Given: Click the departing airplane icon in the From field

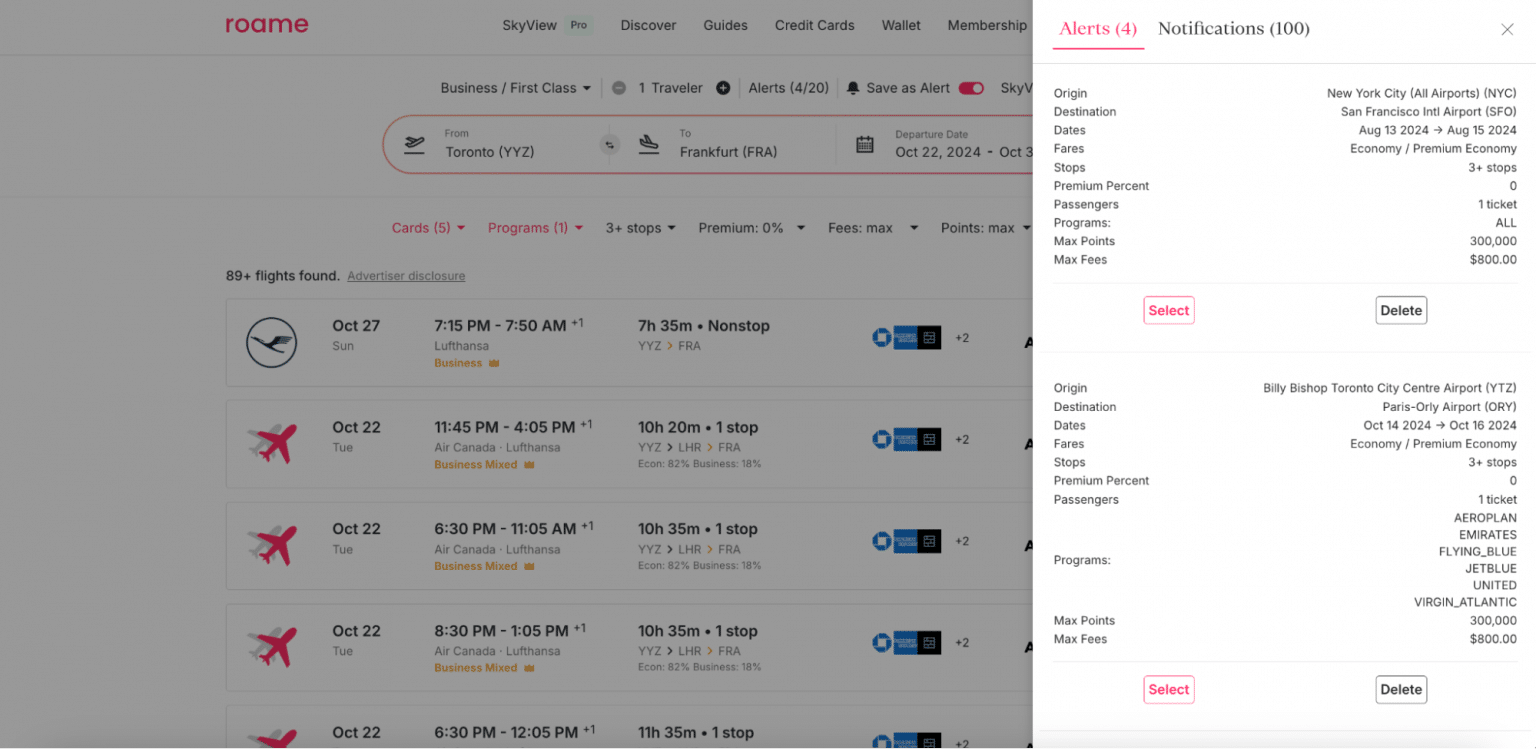Looking at the screenshot, I should coord(414,144).
